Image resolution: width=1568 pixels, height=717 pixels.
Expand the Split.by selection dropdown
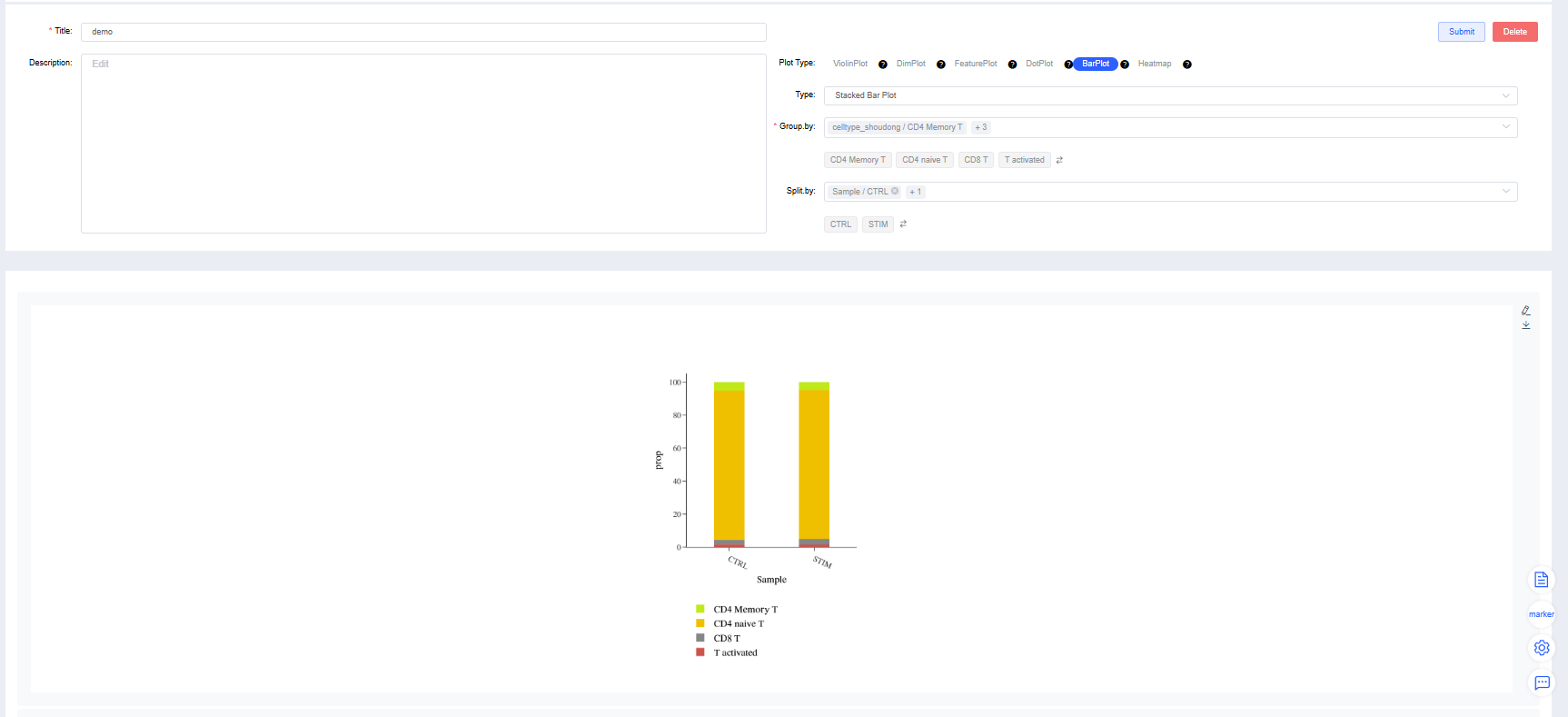[1505, 192]
